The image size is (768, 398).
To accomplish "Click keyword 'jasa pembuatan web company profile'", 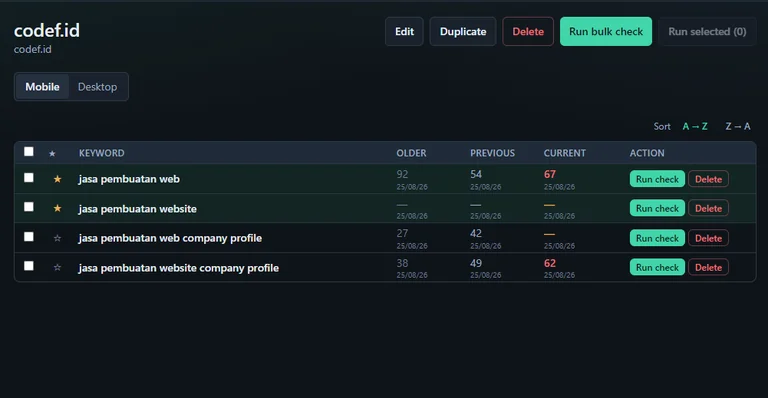I will (x=170, y=238).
